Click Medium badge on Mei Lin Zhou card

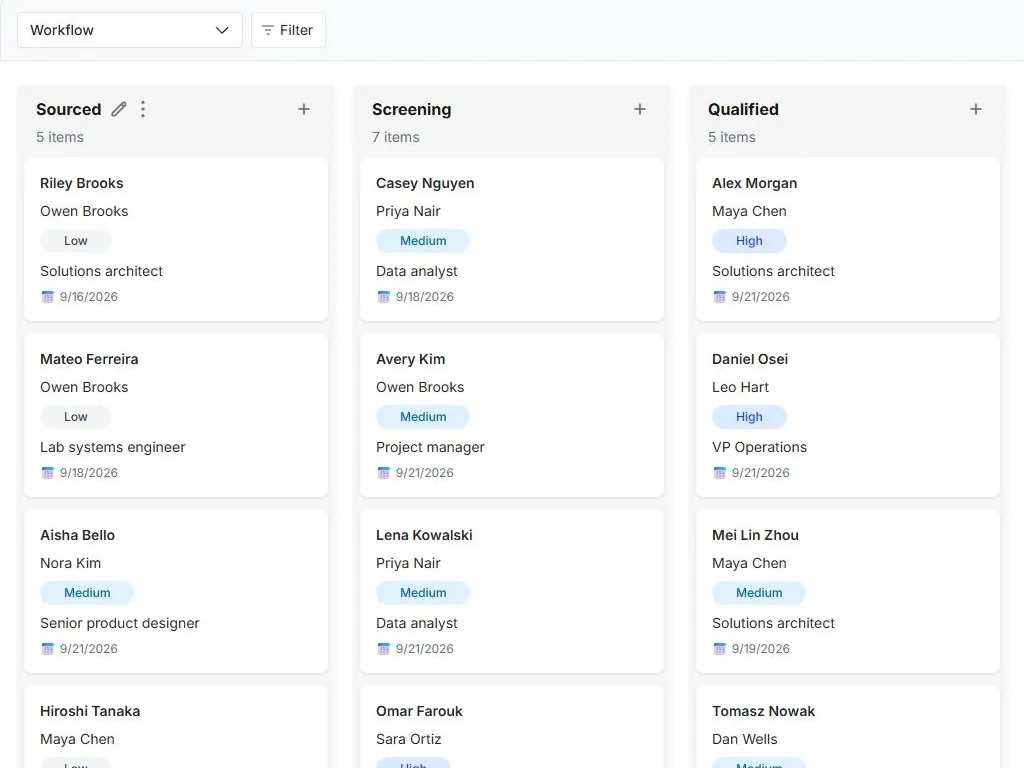tap(759, 592)
